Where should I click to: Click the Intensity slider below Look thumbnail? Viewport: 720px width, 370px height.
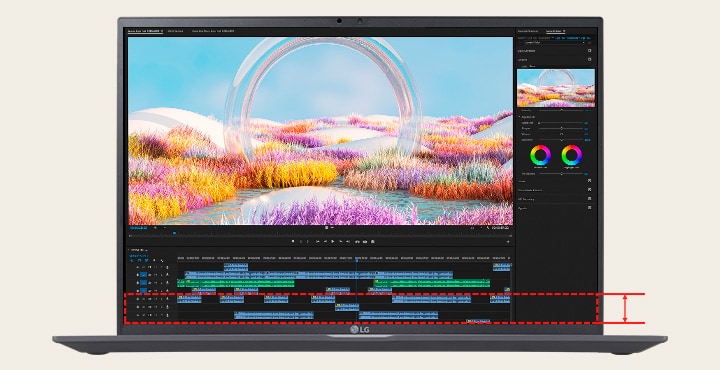[562, 110]
